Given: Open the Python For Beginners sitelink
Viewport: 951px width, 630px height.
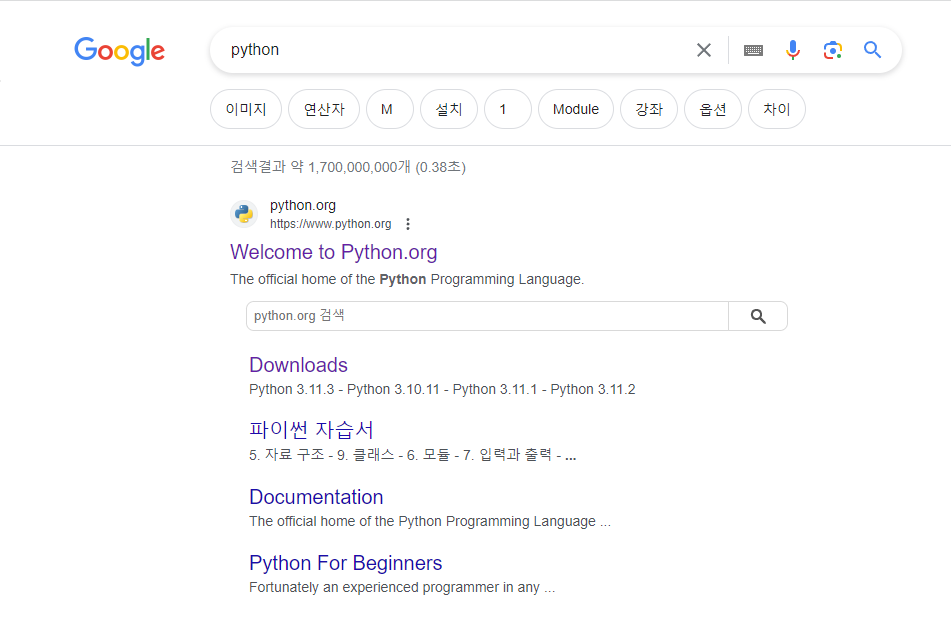Looking at the screenshot, I should tap(346, 563).
